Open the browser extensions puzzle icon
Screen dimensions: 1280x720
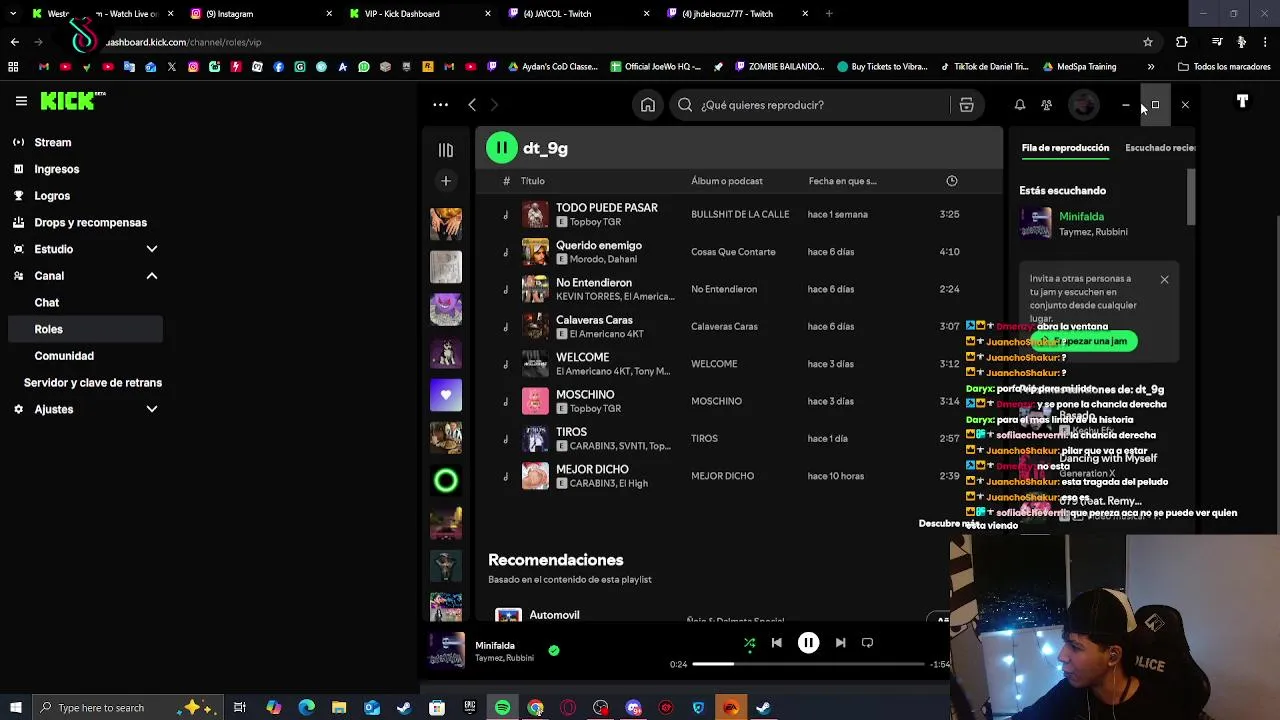(1182, 42)
